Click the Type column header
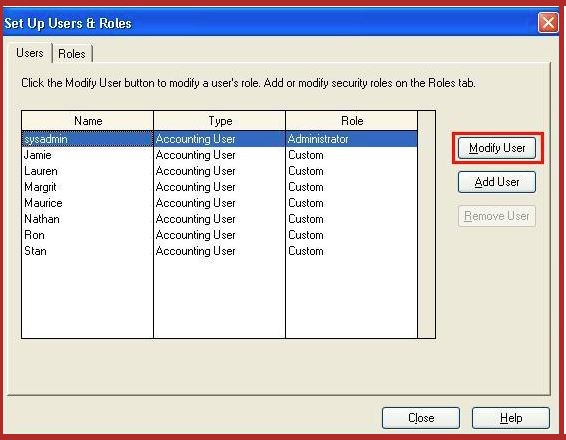The image size is (566, 440). (x=220, y=121)
